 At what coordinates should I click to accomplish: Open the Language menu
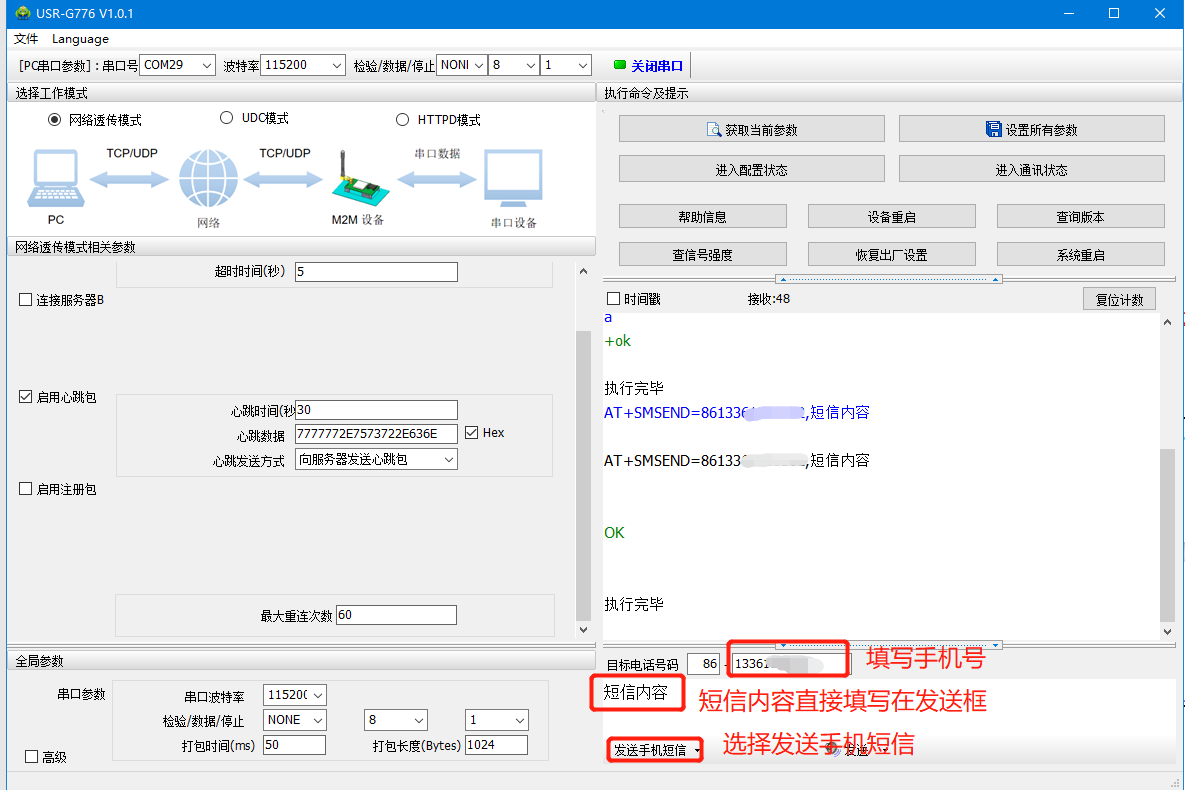pos(80,39)
